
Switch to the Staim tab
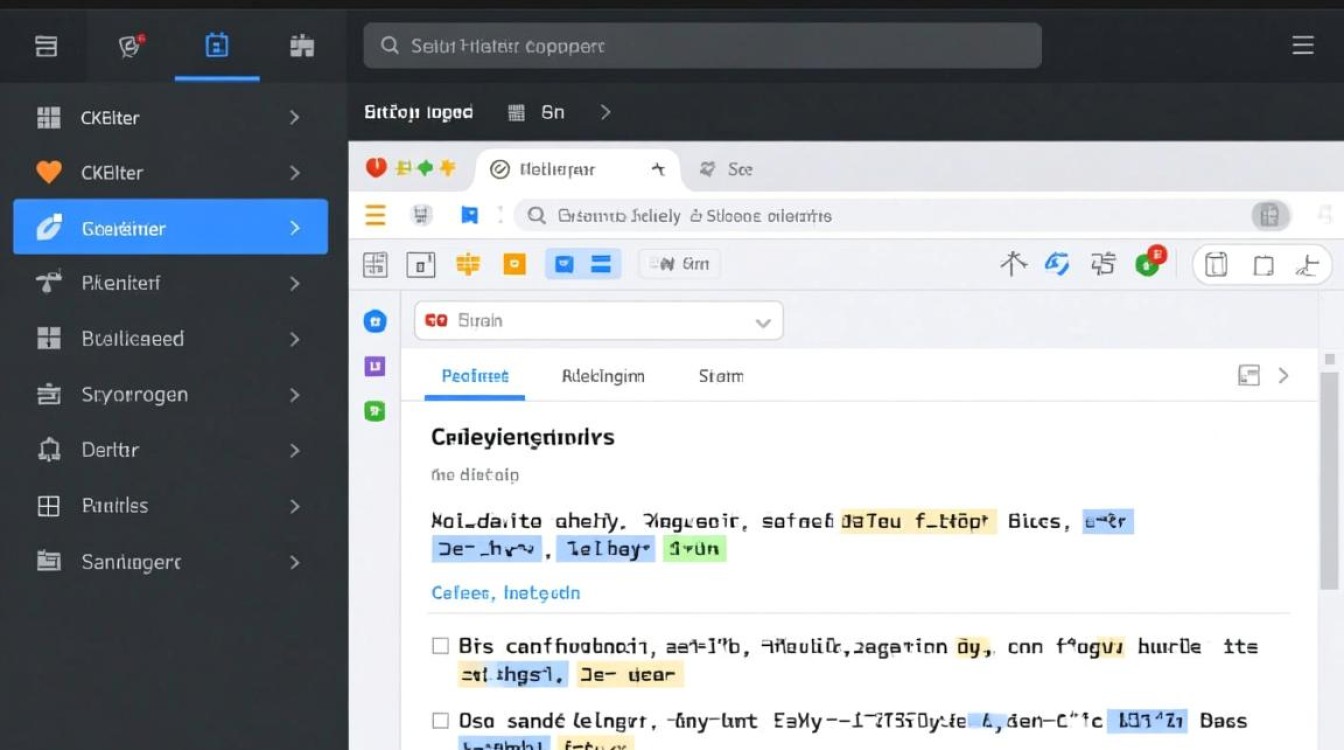tap(720, 376)
